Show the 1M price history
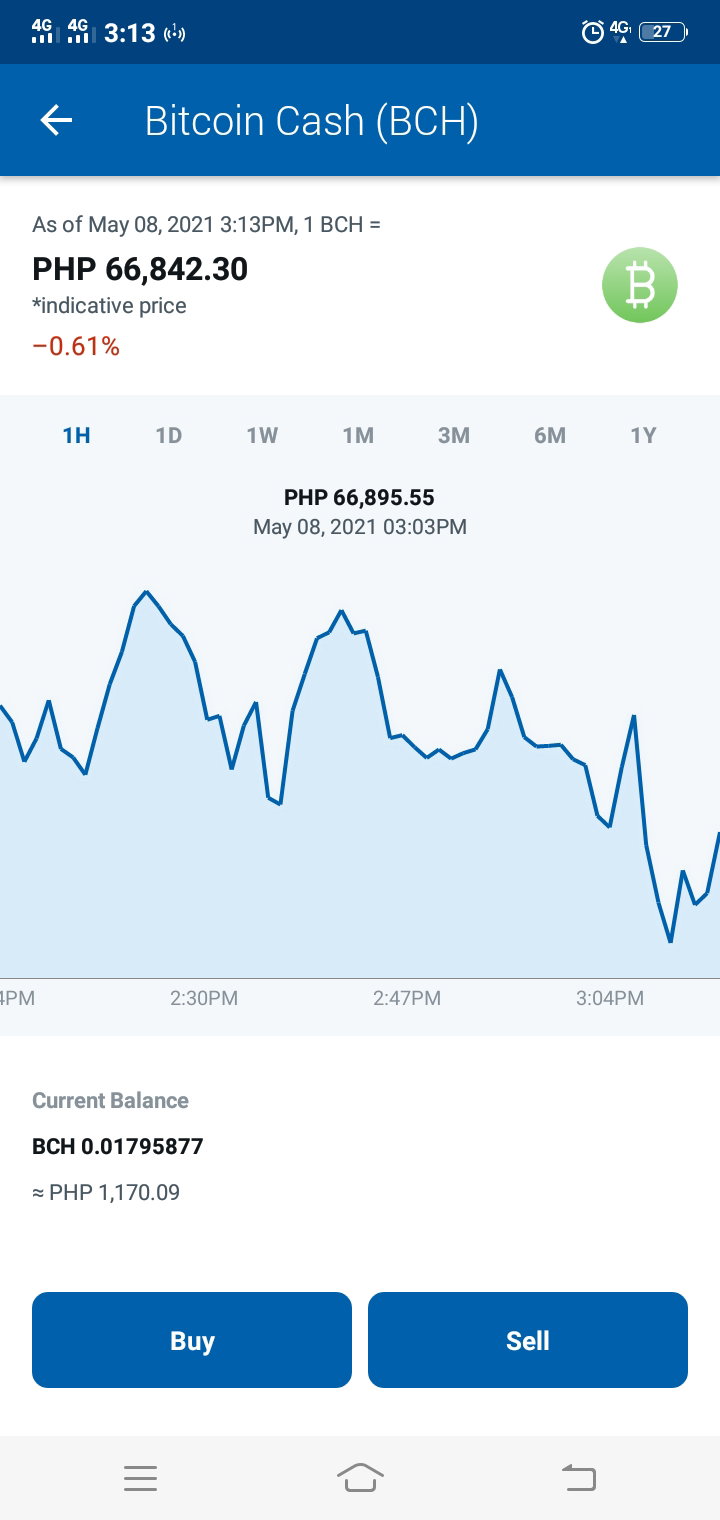The height and width of the screenshot is (1520, 720). coord(358,435)
